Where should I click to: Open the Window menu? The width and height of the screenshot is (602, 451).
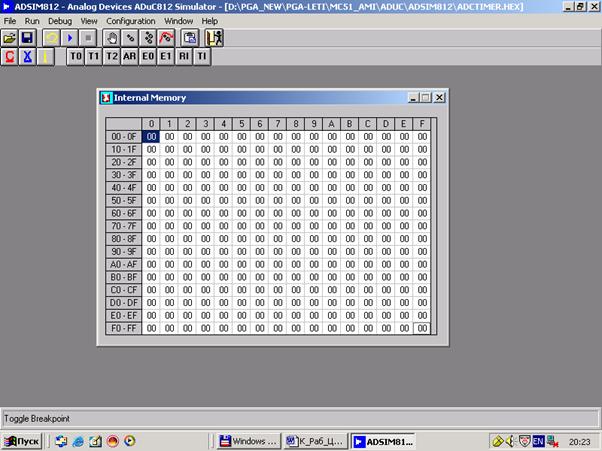178,20
